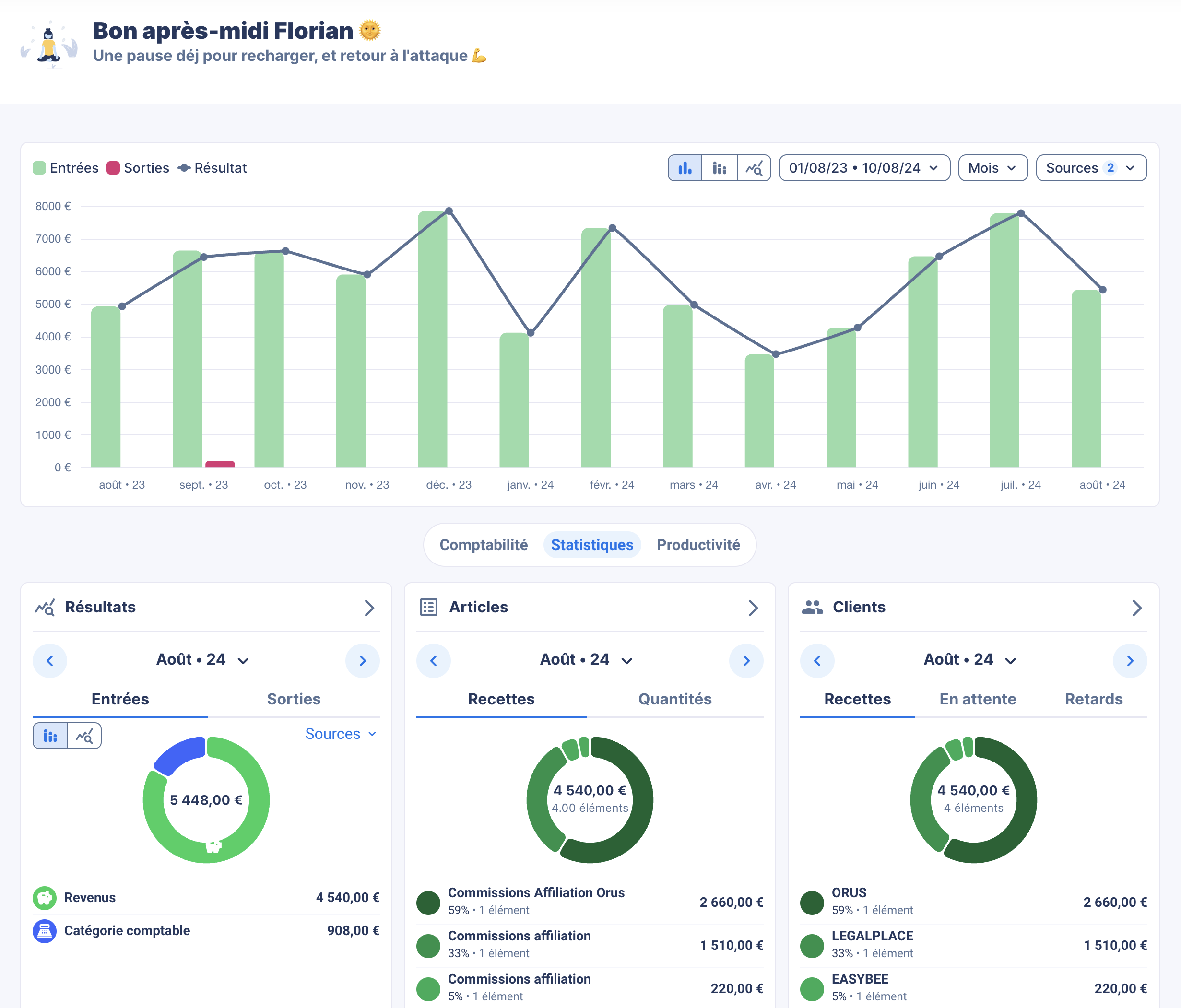Click Commissions affiliation 1 510,00 € row
The image size is (1181, 1008).
[x=590, y=945]
